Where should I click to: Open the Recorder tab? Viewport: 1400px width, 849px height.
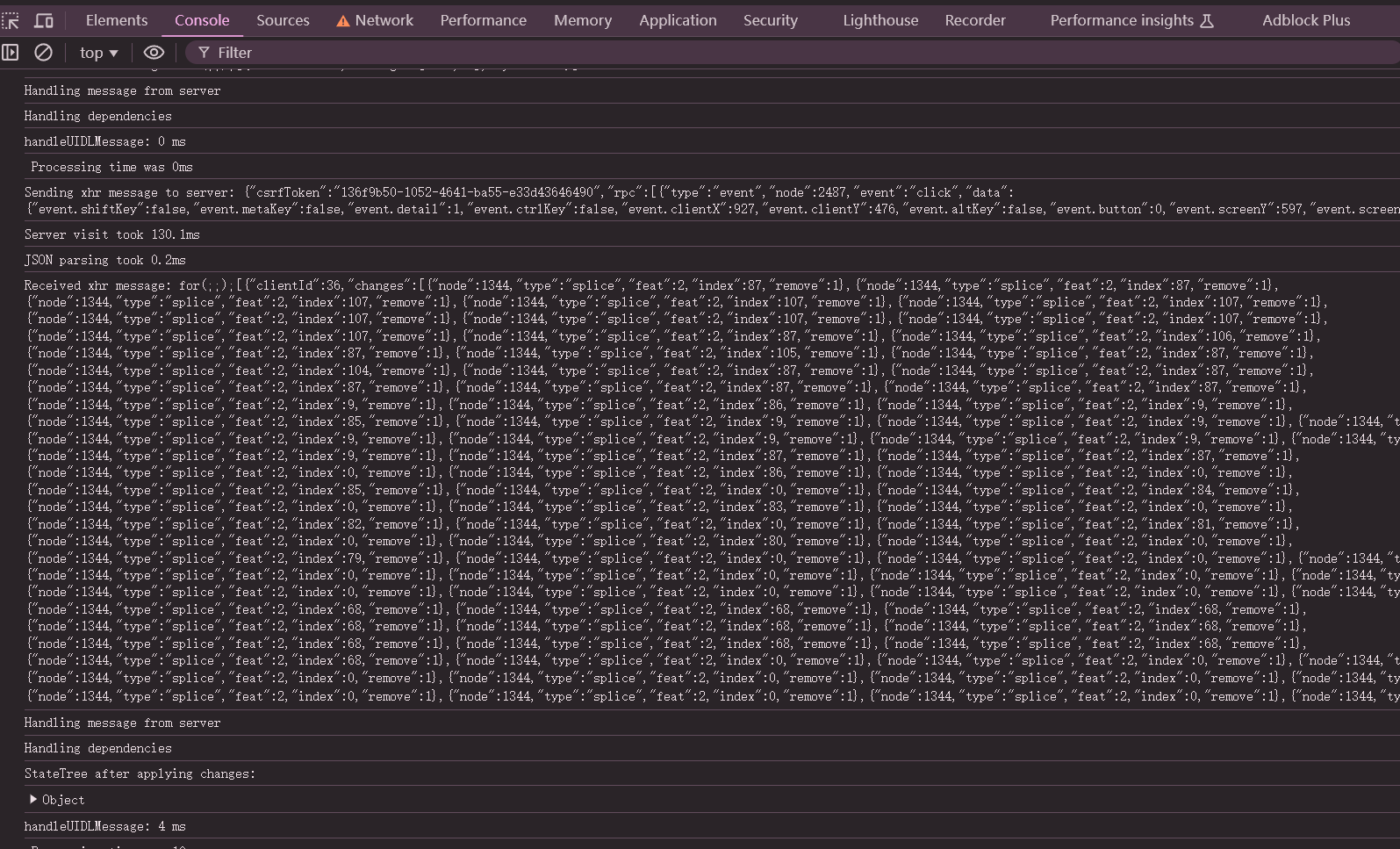click(x=975, y=20)
